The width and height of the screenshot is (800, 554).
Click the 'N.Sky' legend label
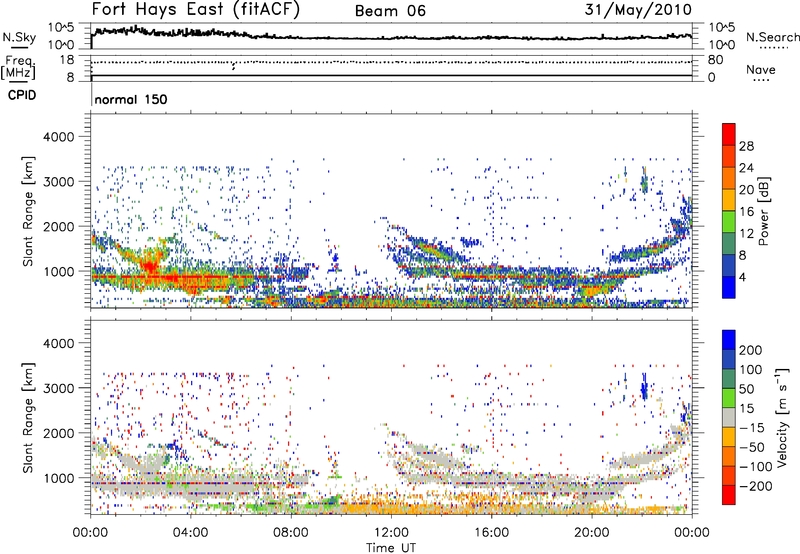click(x=19, y=37)
